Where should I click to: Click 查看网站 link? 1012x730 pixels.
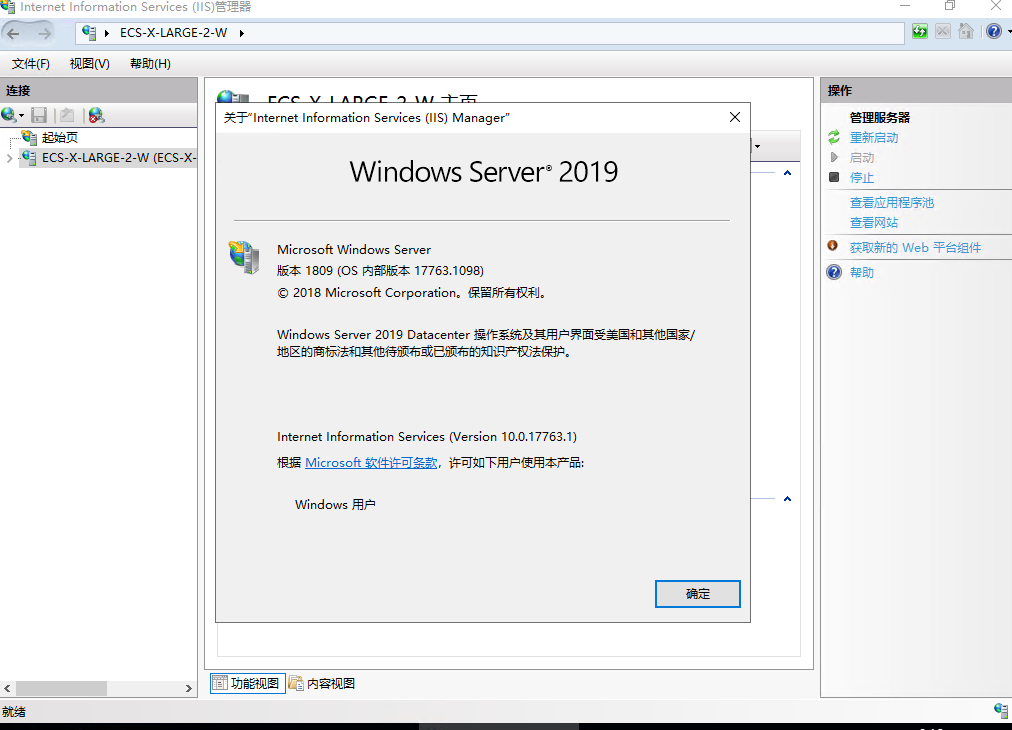pos(874,223)
